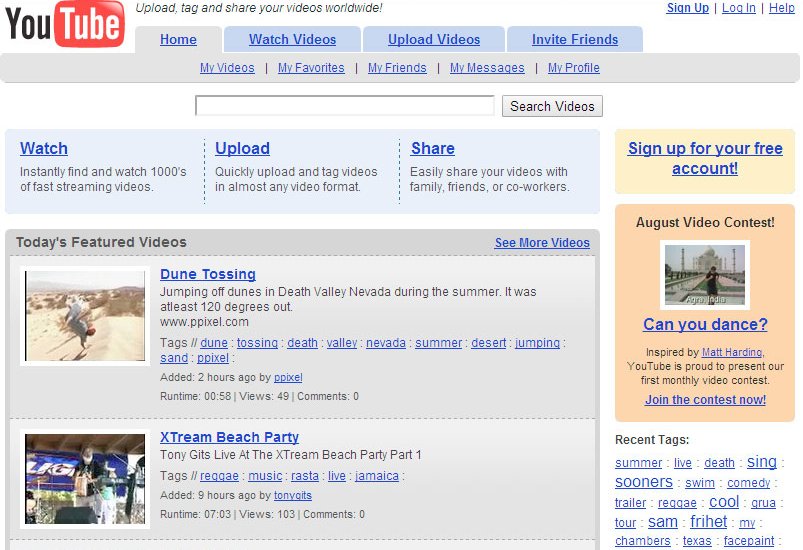Select the dune tag
Image resolution: width=803 pixels, height=550 pixels.
pos(214,343)
